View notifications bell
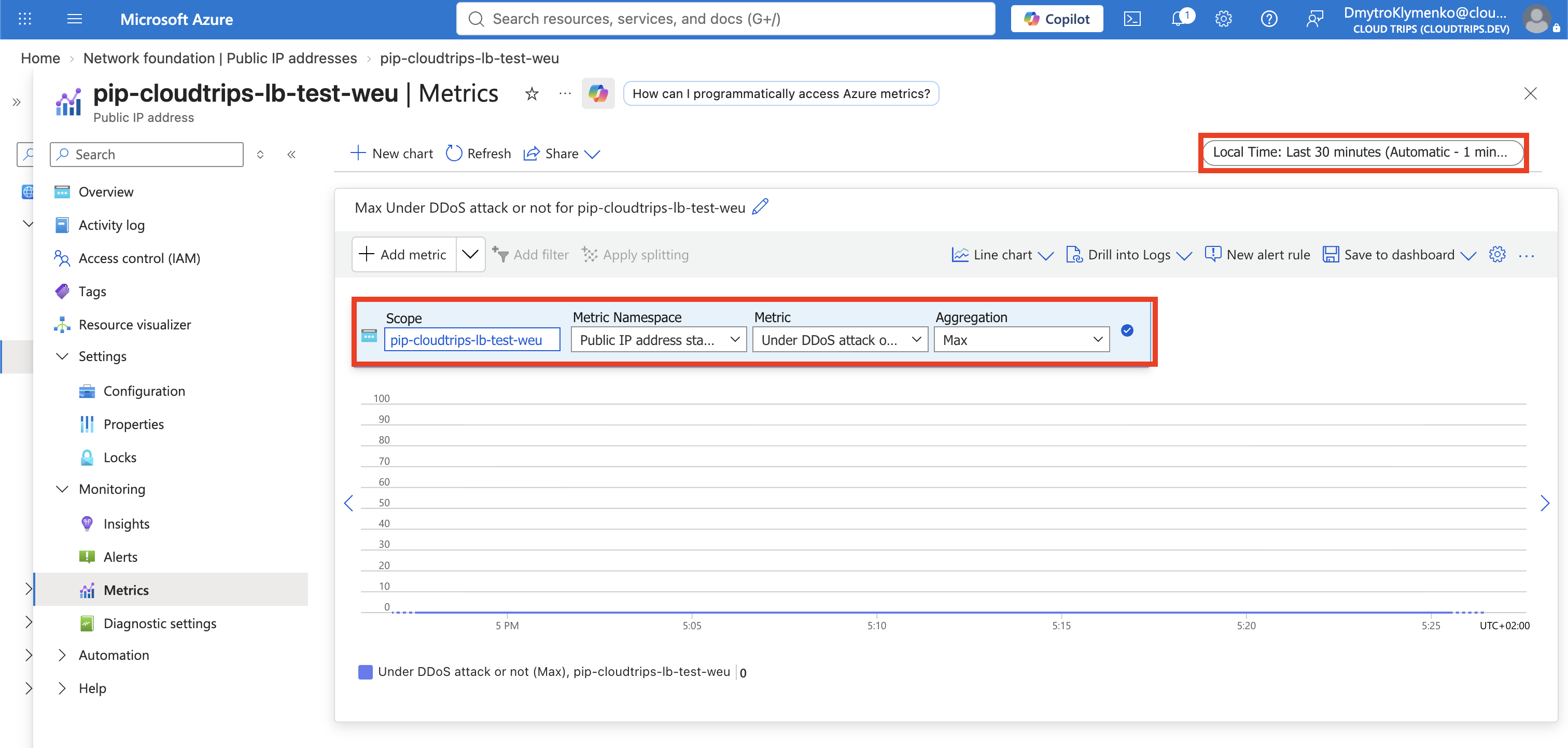Image resolution: width=1568 pixels, height=748 pixels. click(x=1179, y=19)
